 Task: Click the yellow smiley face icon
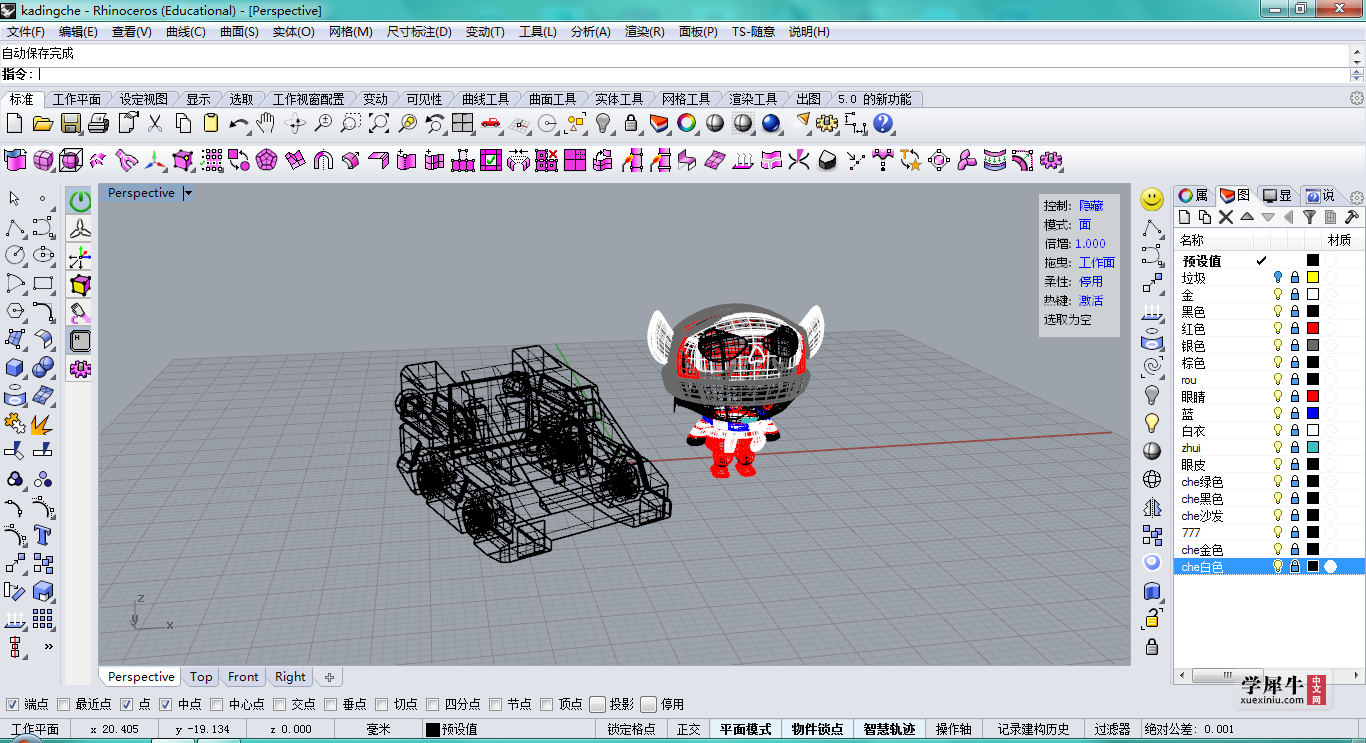point(1152,199)
